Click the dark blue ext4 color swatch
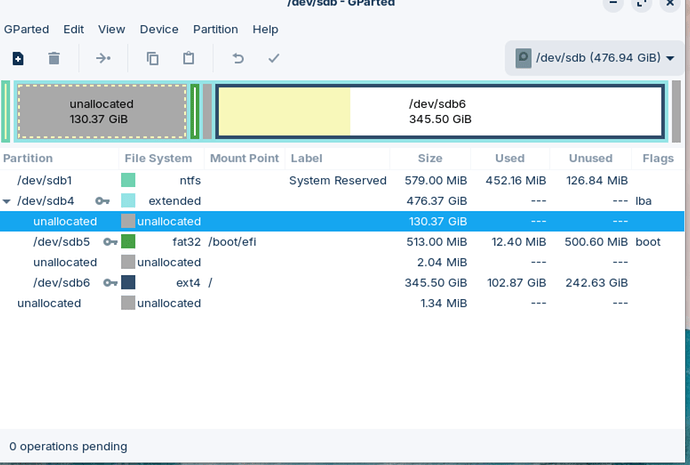The image size is (690, 465). point(128,283)
